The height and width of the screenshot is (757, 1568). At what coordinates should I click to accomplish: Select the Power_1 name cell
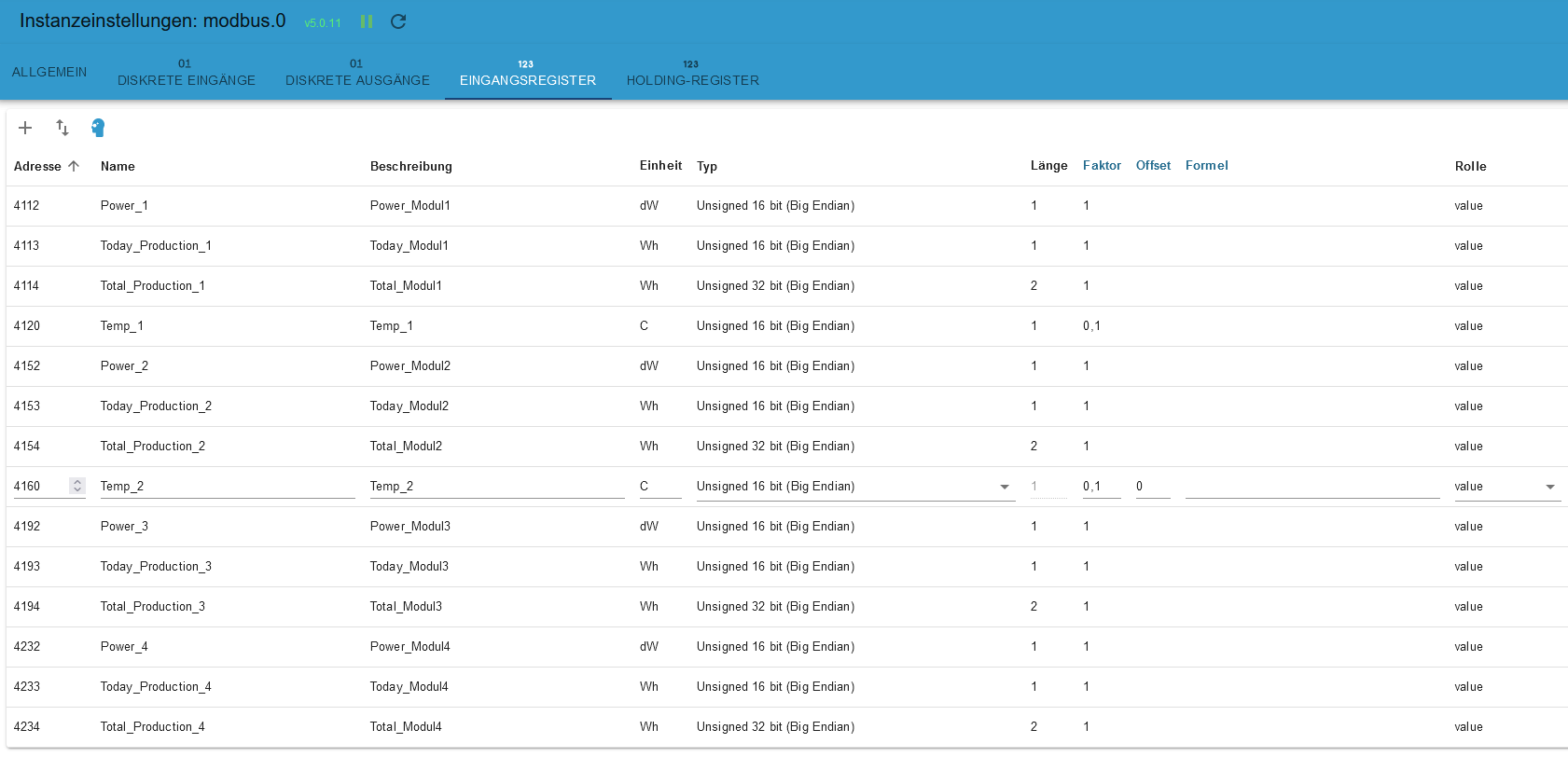coord(124,205)
